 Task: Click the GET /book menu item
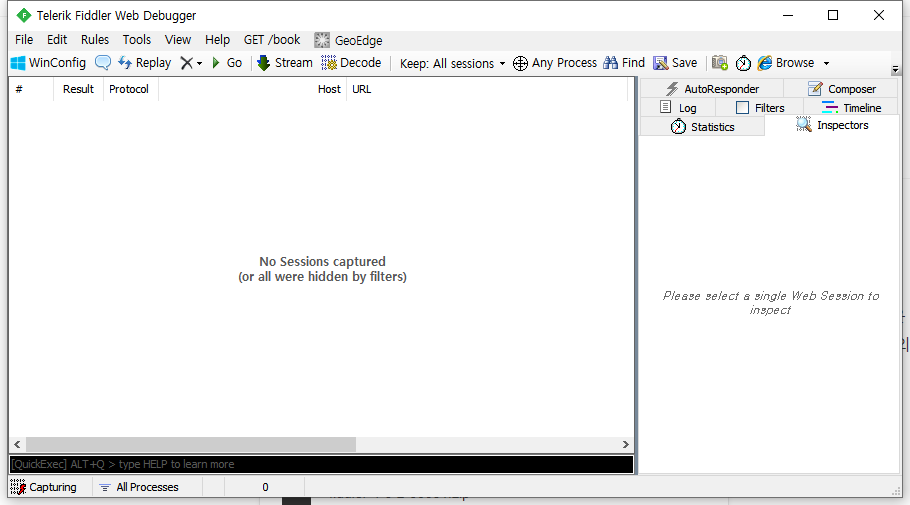coord(272,39)
